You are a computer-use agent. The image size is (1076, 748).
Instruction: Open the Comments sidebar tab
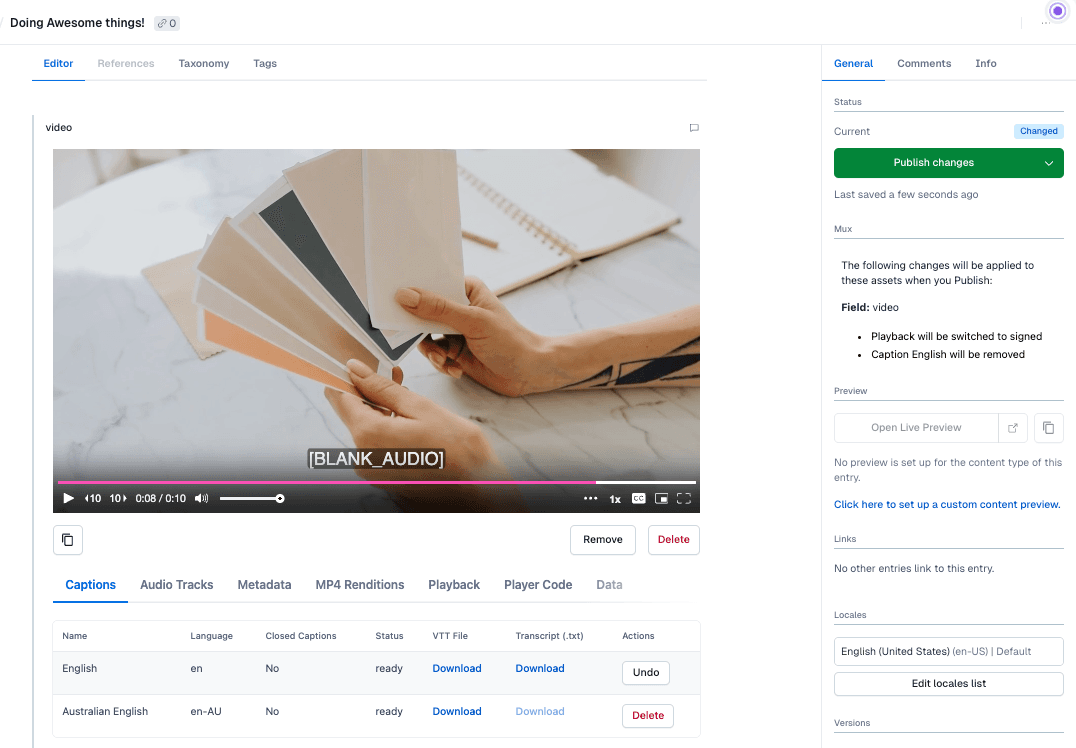pyautogui.click(x=924, y=64)
